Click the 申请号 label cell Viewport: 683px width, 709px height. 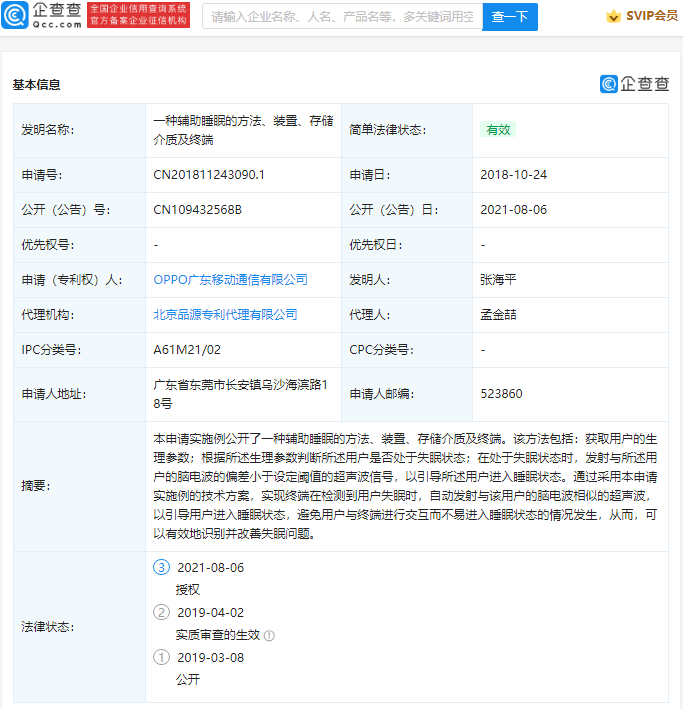[x=80, y=175]
